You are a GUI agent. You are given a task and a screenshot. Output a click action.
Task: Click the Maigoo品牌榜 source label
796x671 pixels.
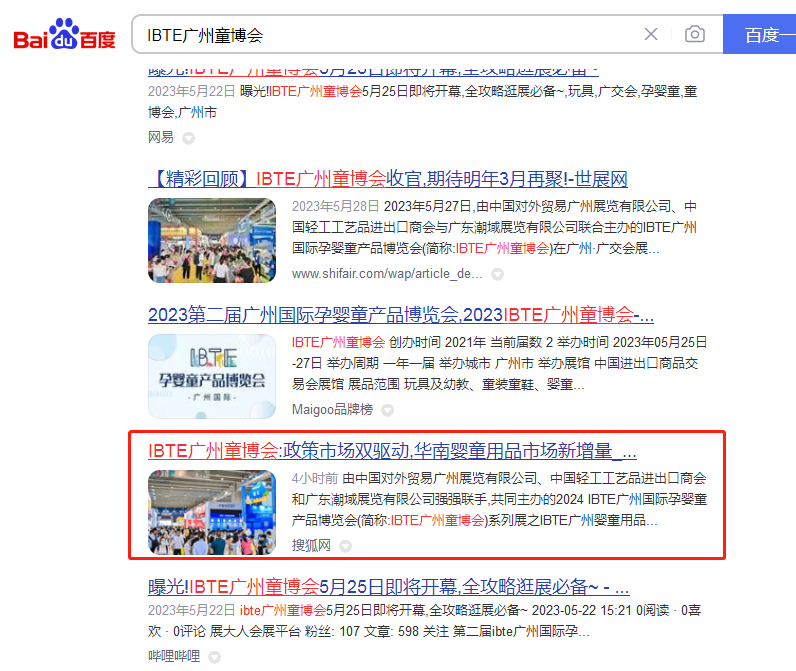coord(332,410)
